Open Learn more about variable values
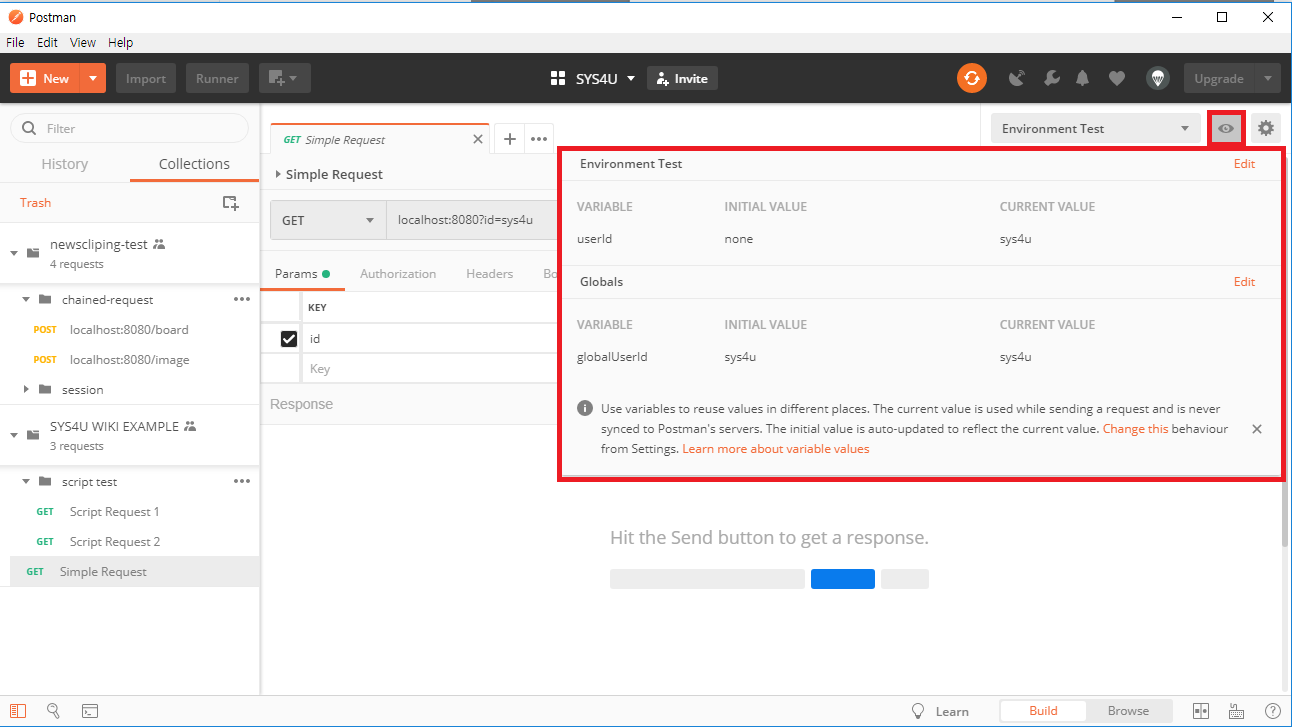 pos(776,449)
